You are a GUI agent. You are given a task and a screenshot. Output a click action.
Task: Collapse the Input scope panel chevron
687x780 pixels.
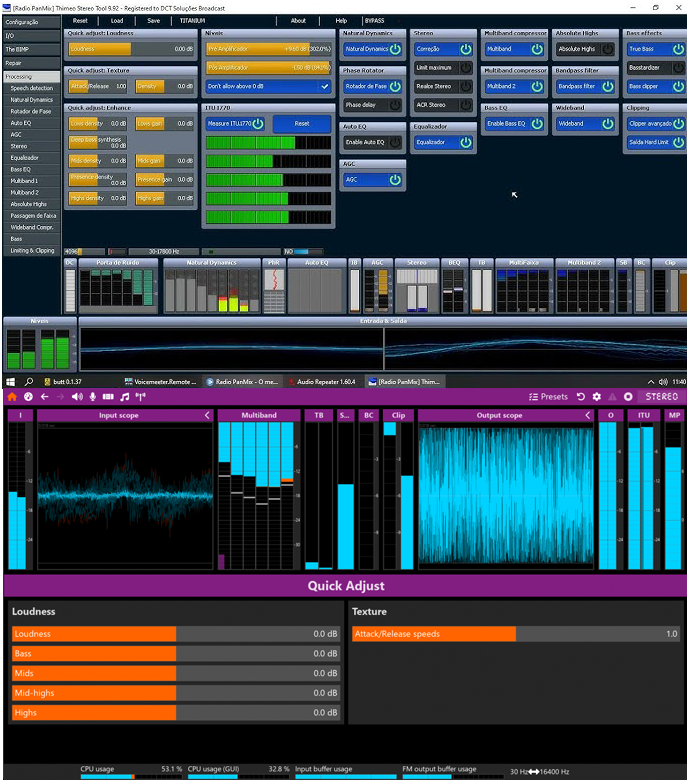pyautogui.click(x=208, y=415)
